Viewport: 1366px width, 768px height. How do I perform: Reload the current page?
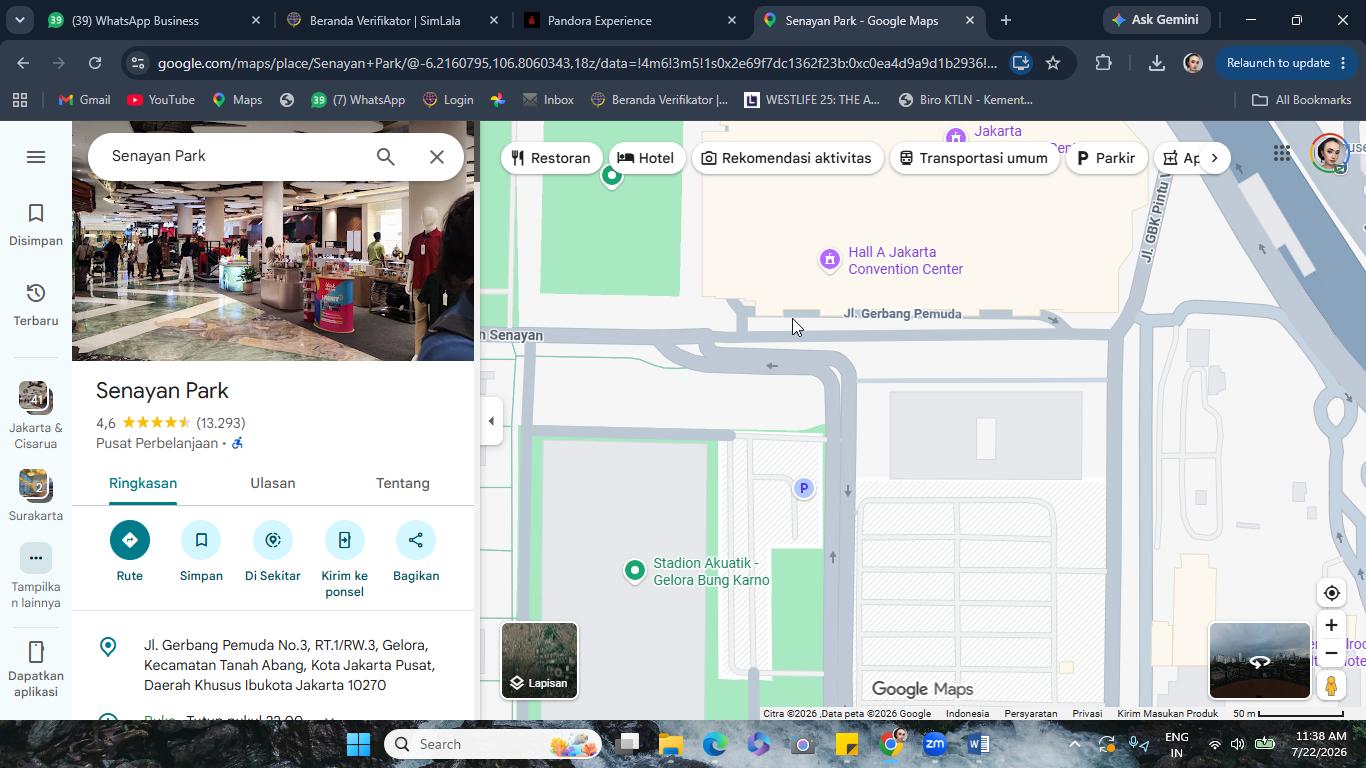95,63
